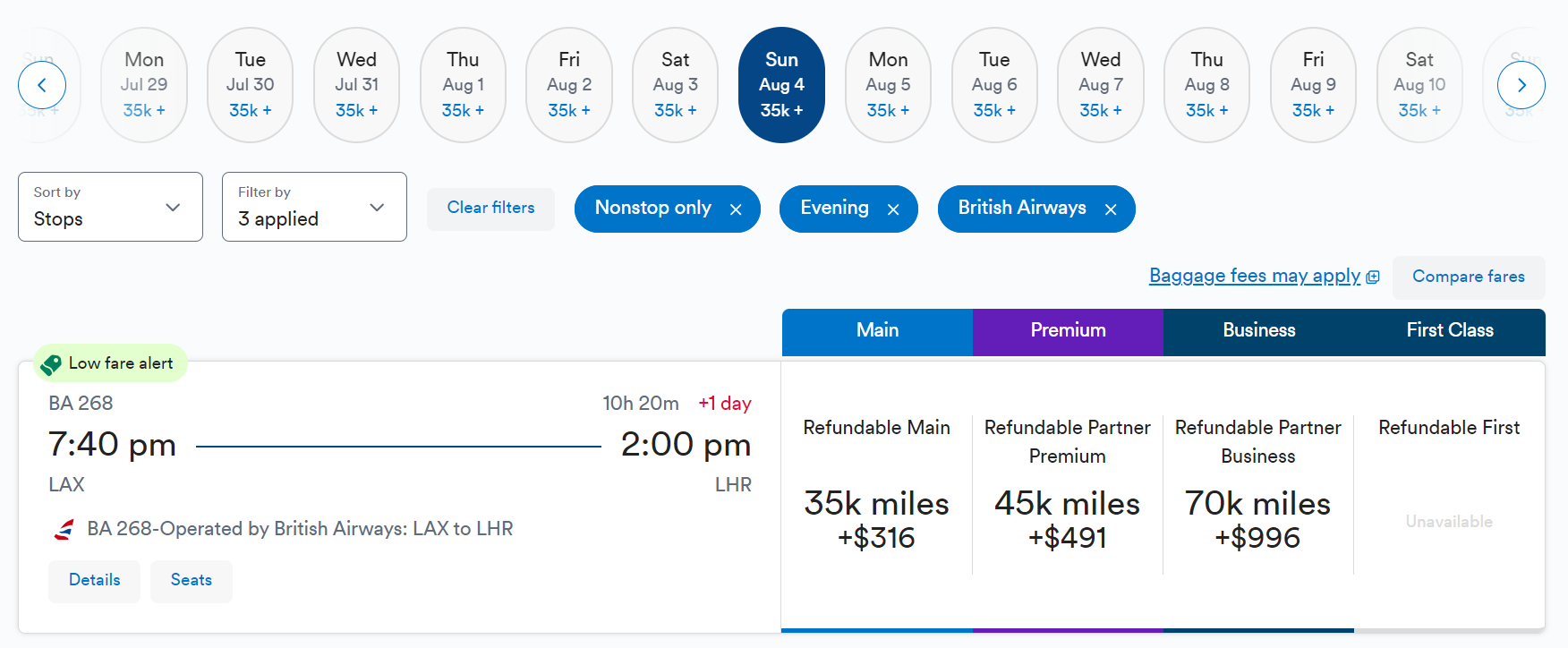Remove the Nonstop only filter chip
The width and height of the screenshot is (1568, 648).
coord(736,209)
